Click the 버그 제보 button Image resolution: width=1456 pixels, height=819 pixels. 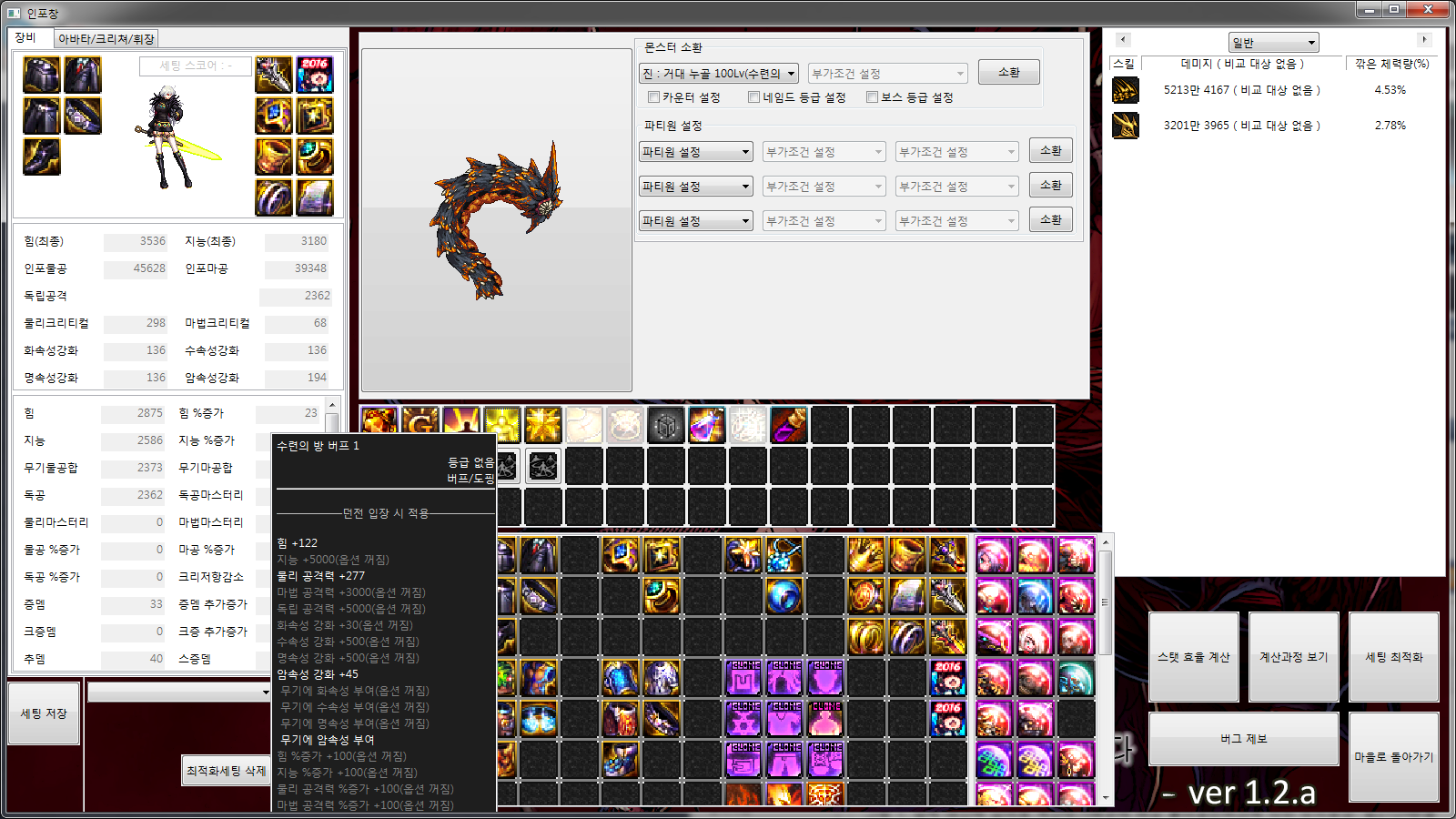pos(1244,739)
